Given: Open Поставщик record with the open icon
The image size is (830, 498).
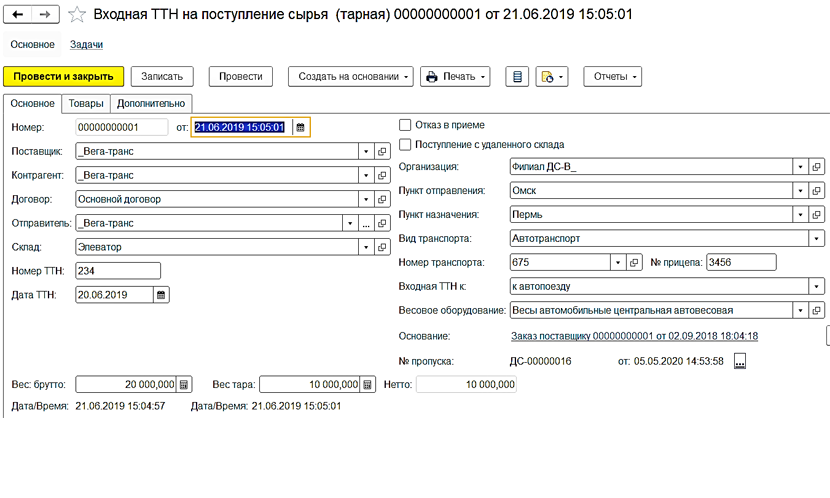Looking at the screenshot, I should coord(382,151).
